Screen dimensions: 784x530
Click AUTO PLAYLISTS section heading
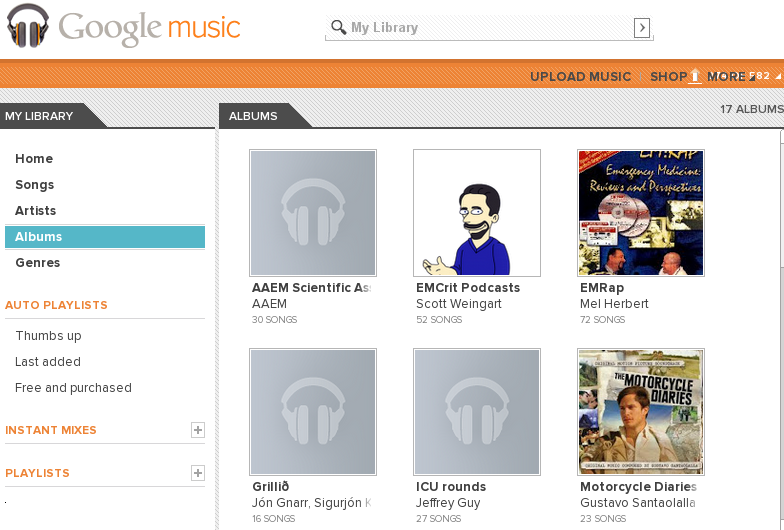click(x=56, y=305)
